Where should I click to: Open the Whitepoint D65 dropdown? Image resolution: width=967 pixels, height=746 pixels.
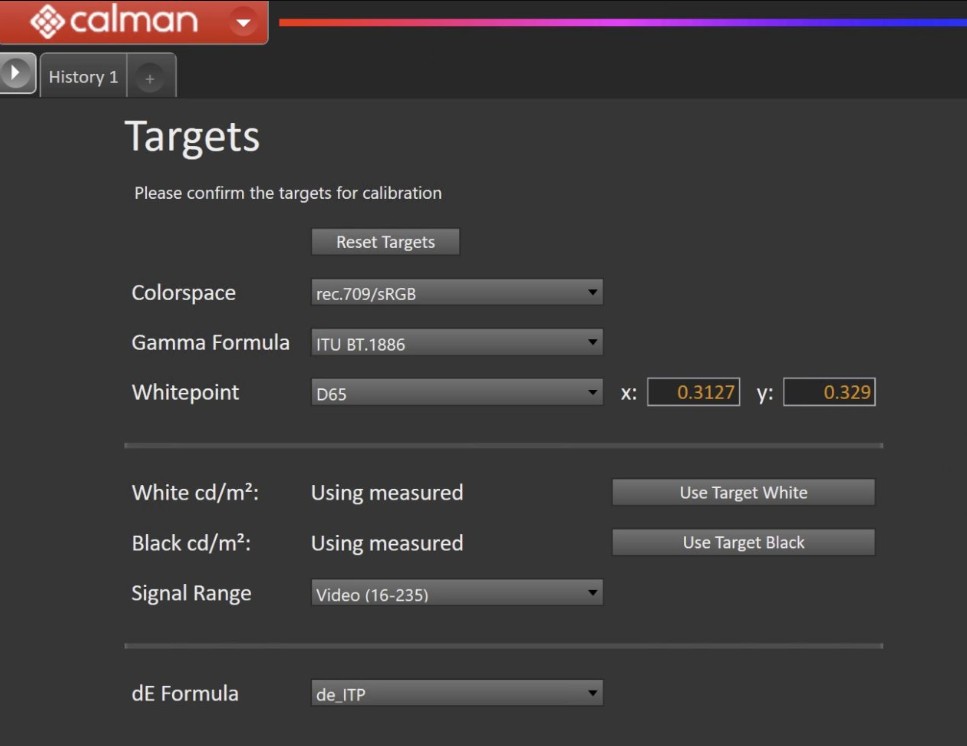[x=456, y=393]
